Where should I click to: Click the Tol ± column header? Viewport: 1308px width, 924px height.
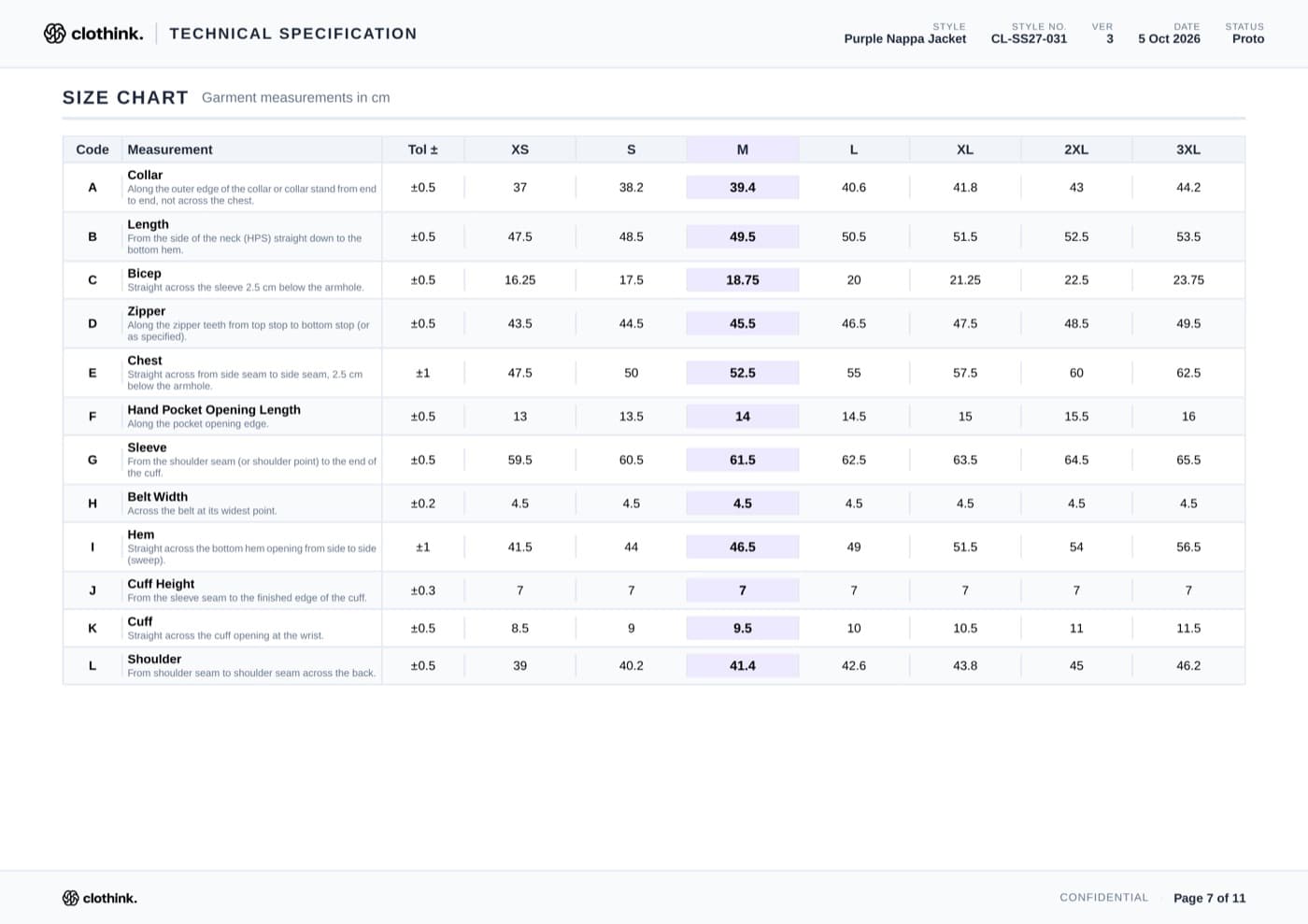point(423,149)
